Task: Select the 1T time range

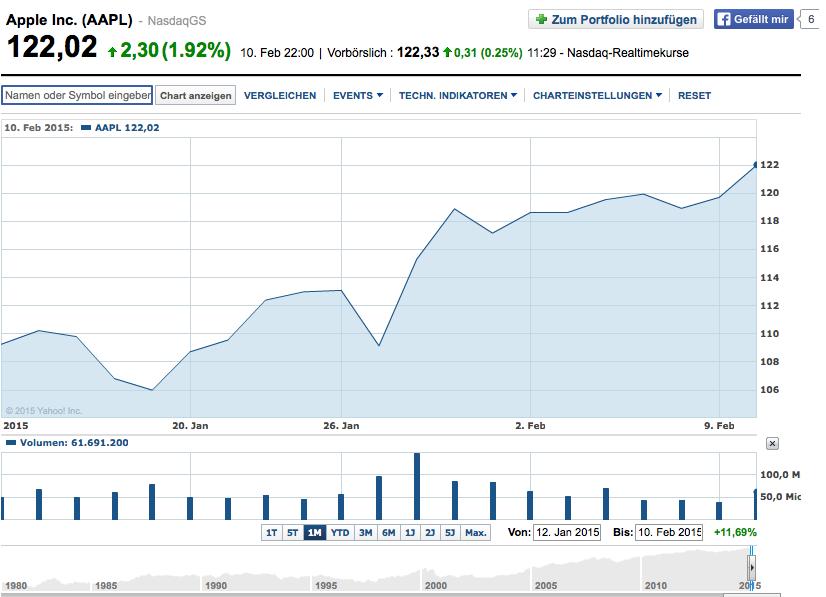Action: (x=272, y=533)
